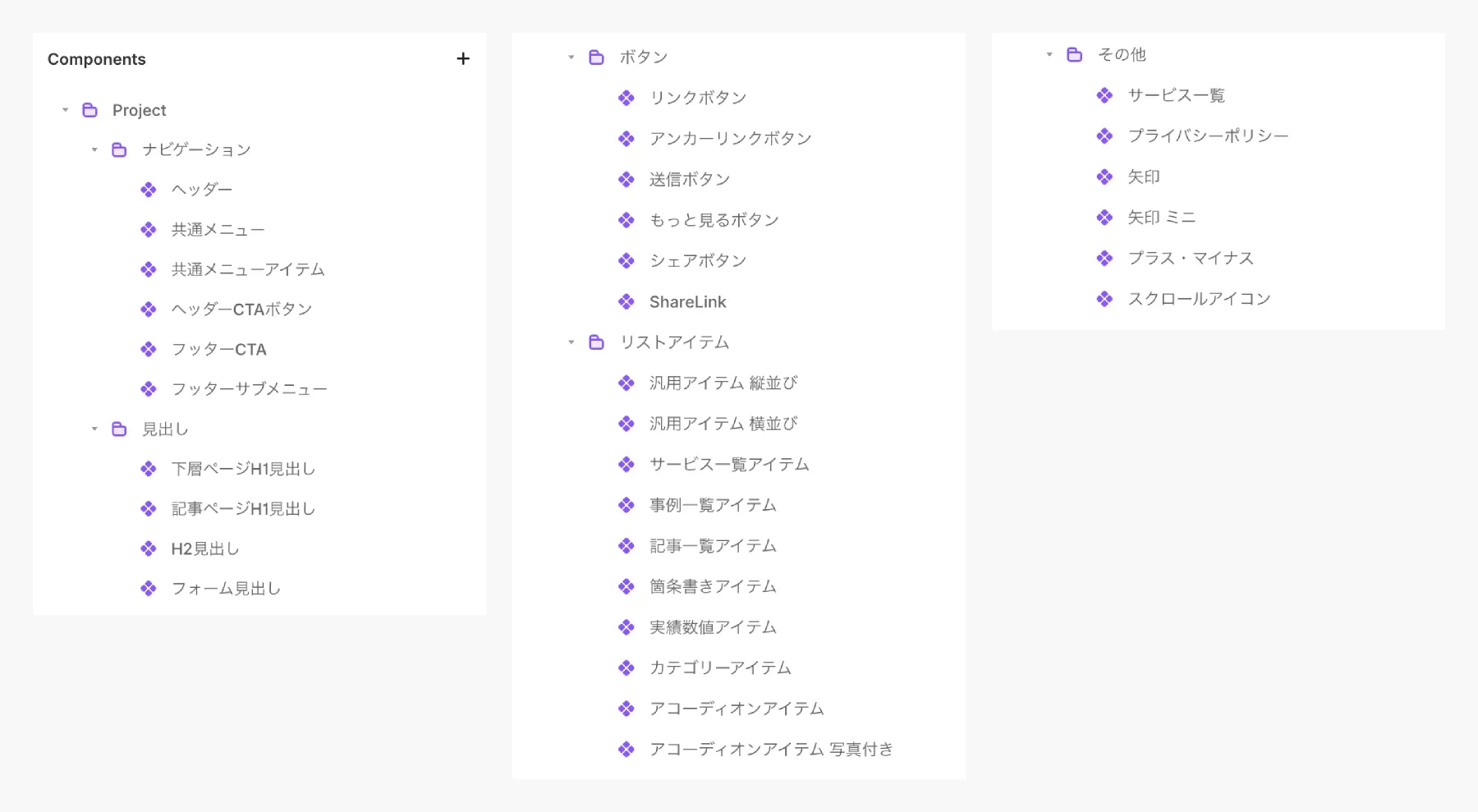Image resolution: width=1478 pixels, height=812 pixels.
Task: Select the 送信ボタン list entry
Action: 690,179
